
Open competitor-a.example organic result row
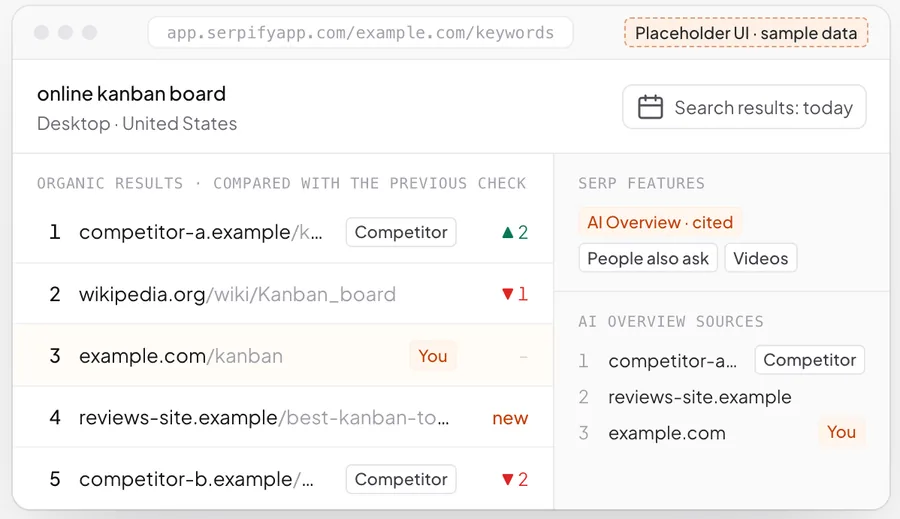point(283,233)
